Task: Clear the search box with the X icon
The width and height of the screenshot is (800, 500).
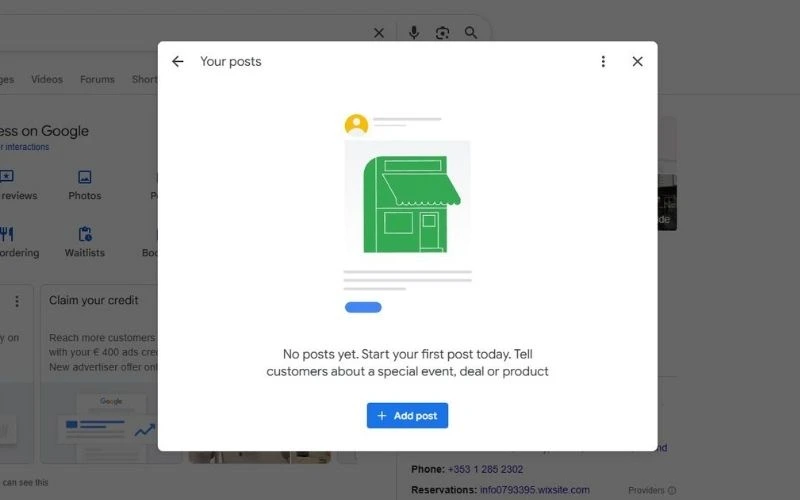Action: click(x=379, y=33)
